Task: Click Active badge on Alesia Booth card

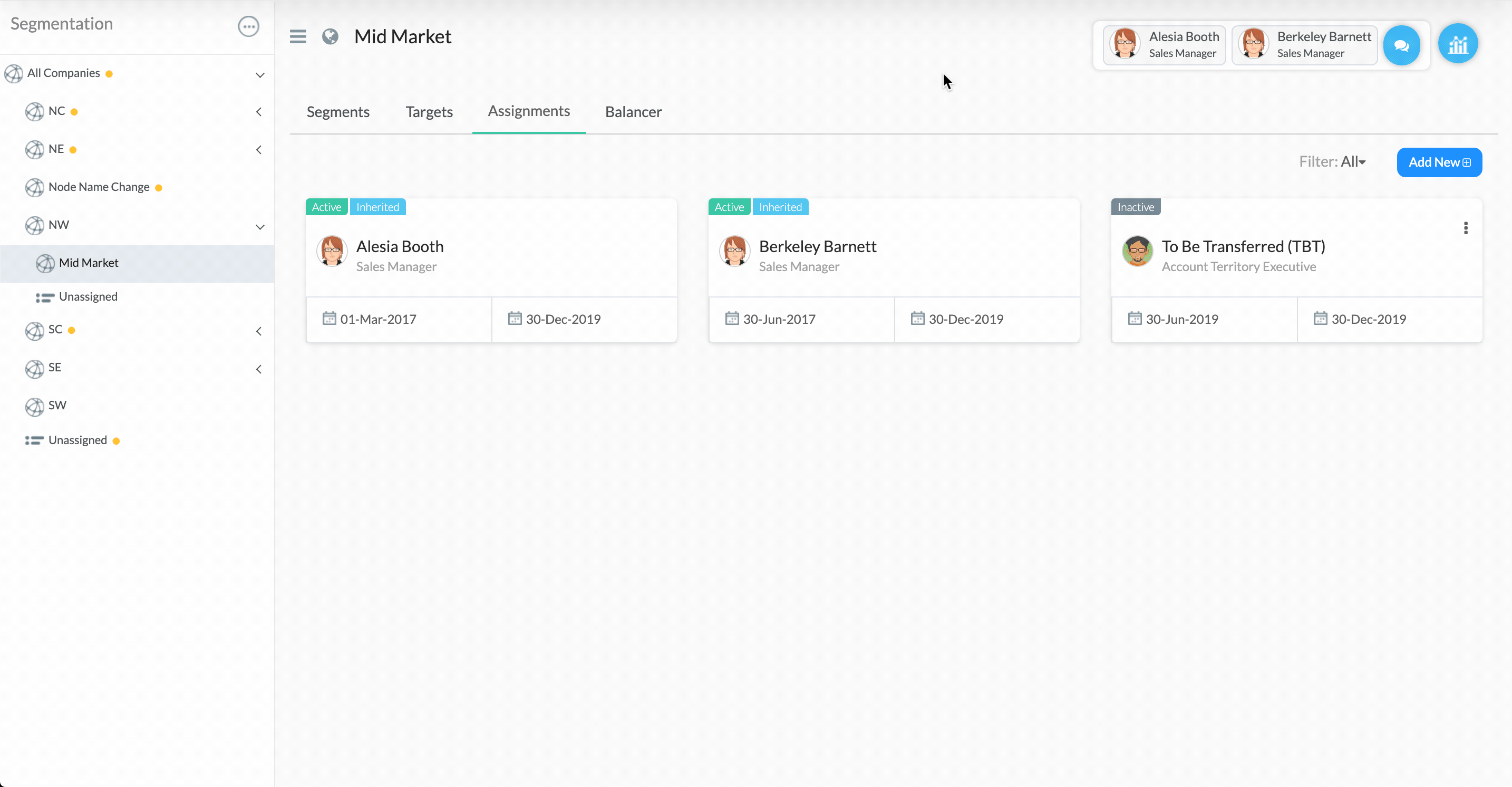Action: [x=326, y=207]
